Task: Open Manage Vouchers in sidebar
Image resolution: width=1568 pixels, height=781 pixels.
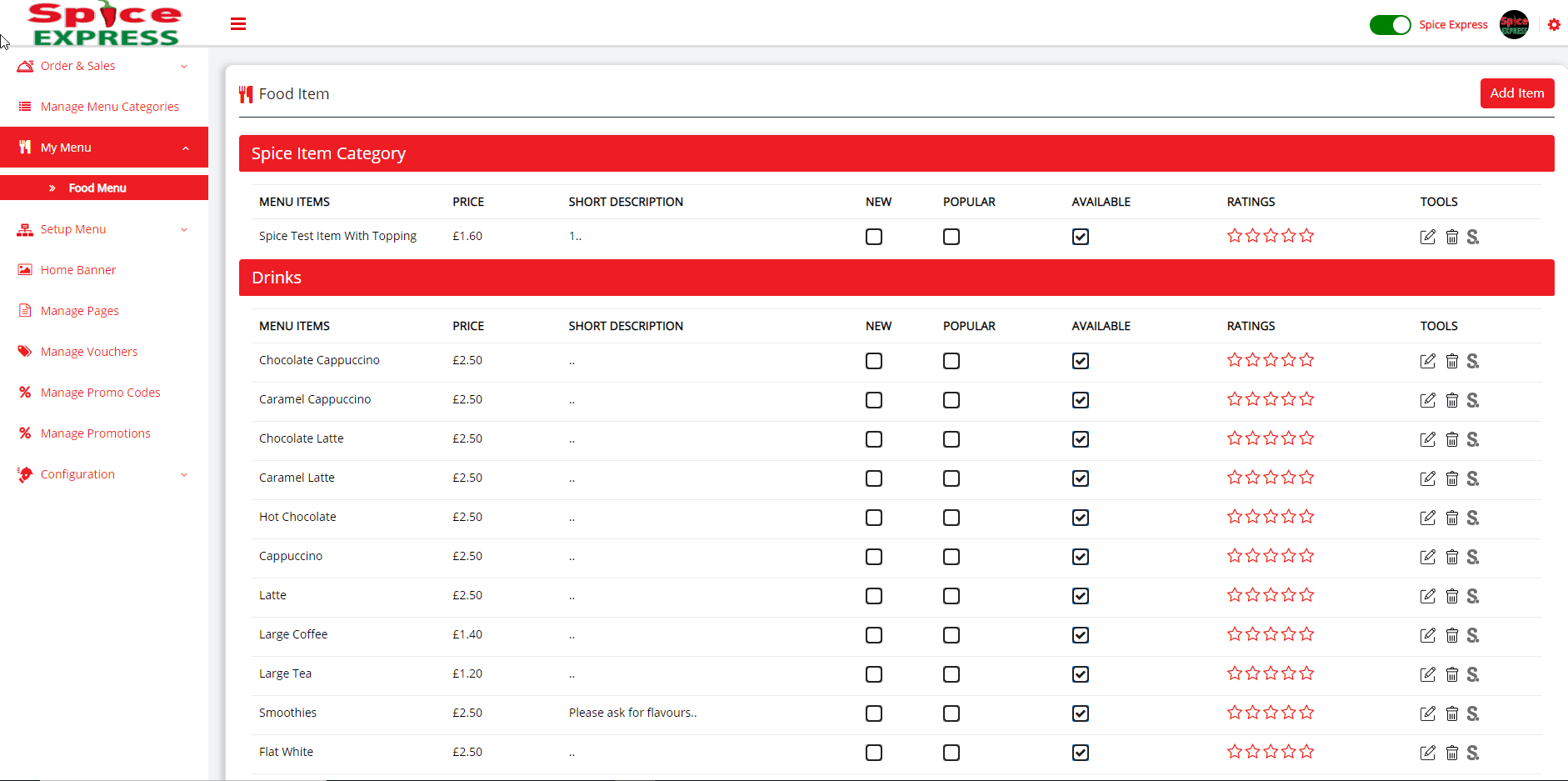Action: coord(89,352)
